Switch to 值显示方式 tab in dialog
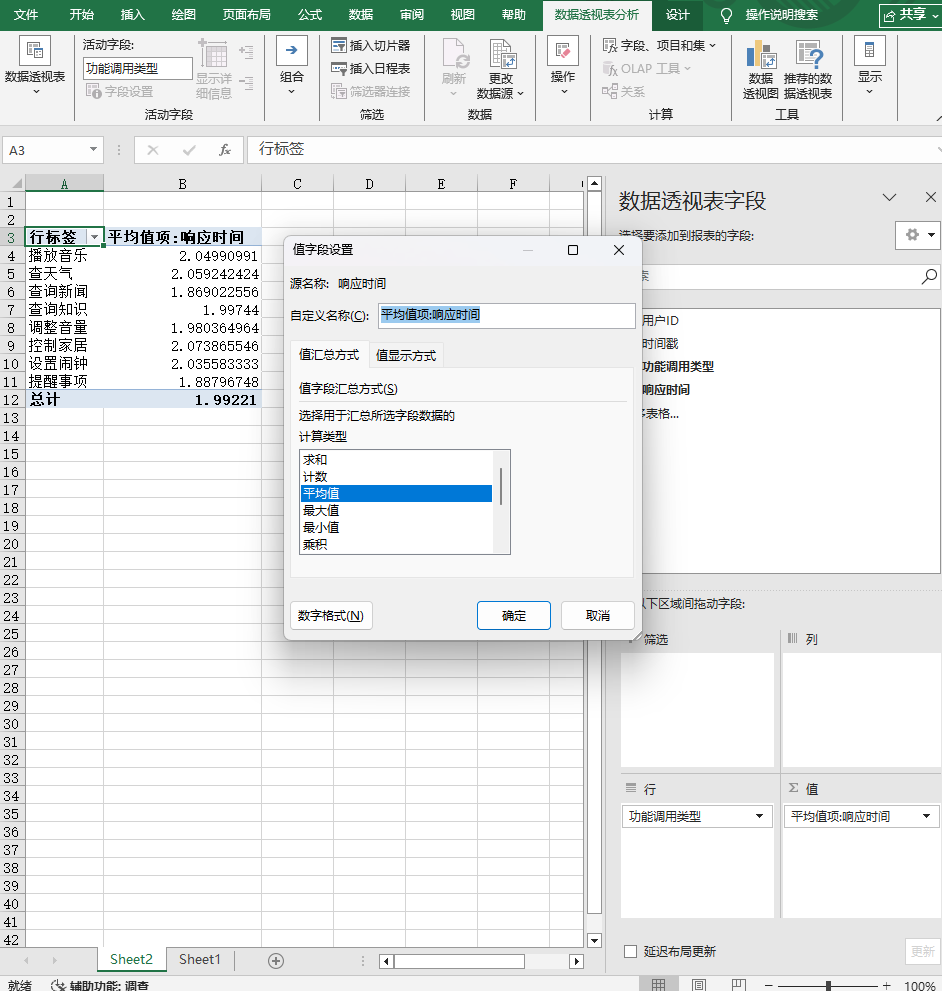This screenshot has height=991, width=942. click(406, 355)
